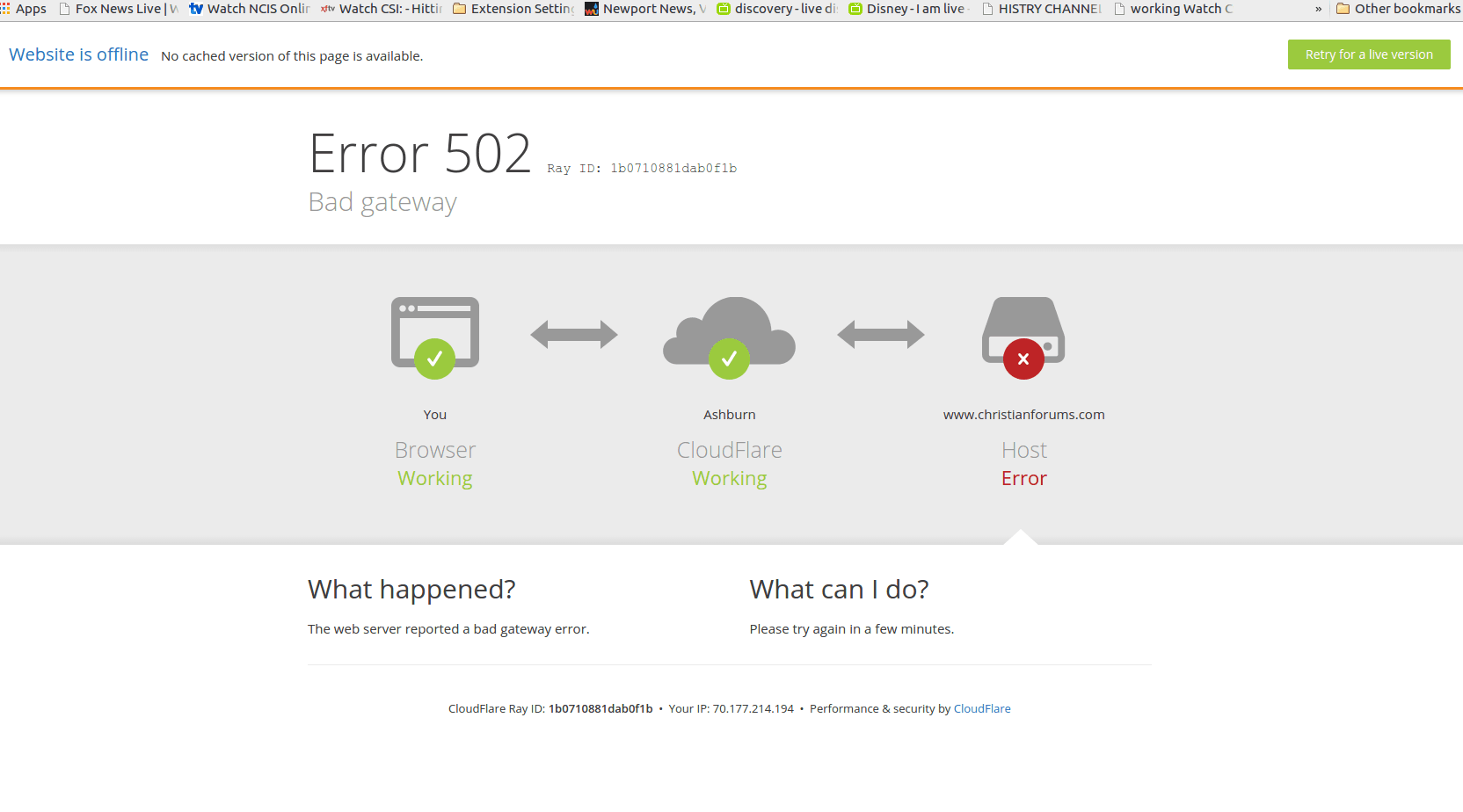Click the arrow between CloudFlare and host
The image size is (1463, 812).
point(880,334)
